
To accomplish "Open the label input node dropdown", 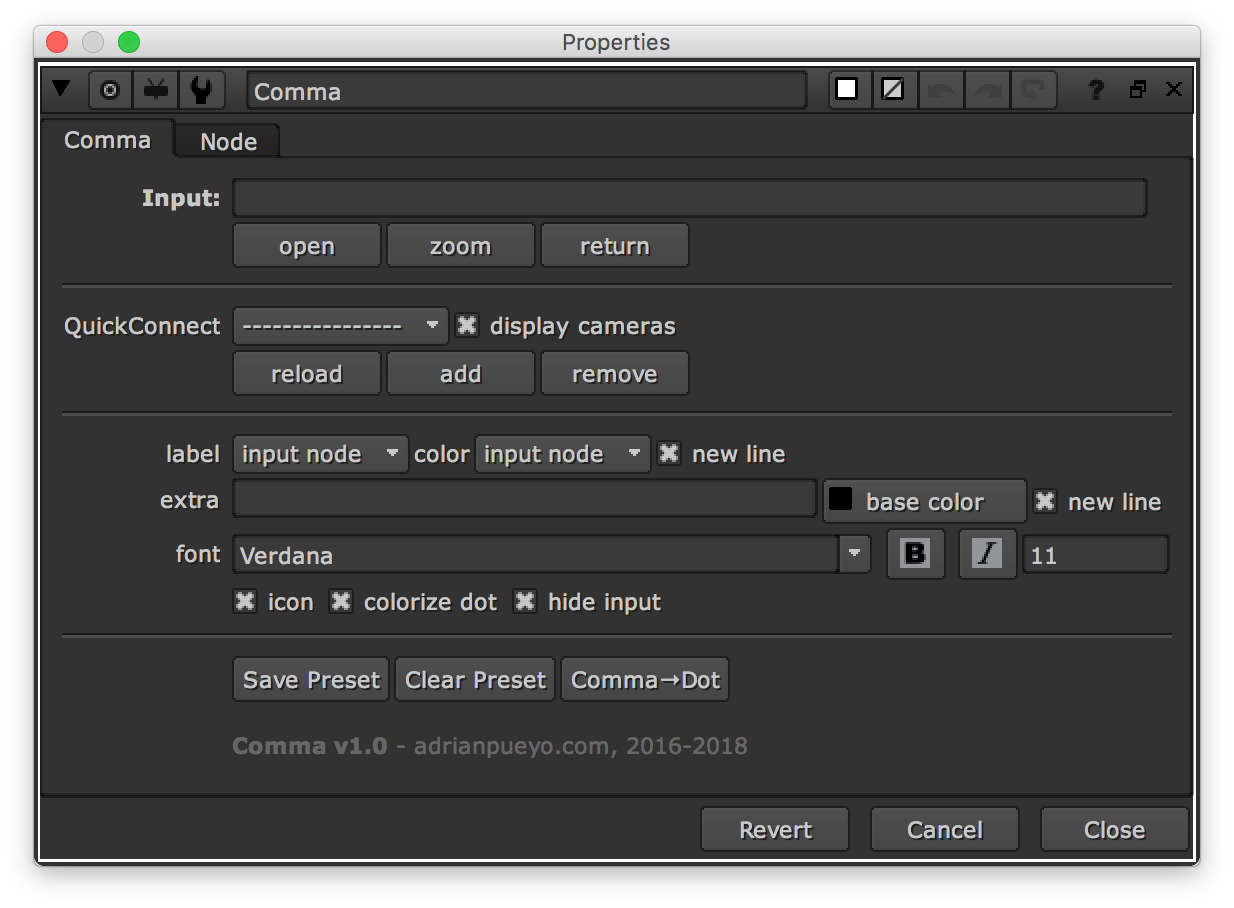I will (320, 454).
